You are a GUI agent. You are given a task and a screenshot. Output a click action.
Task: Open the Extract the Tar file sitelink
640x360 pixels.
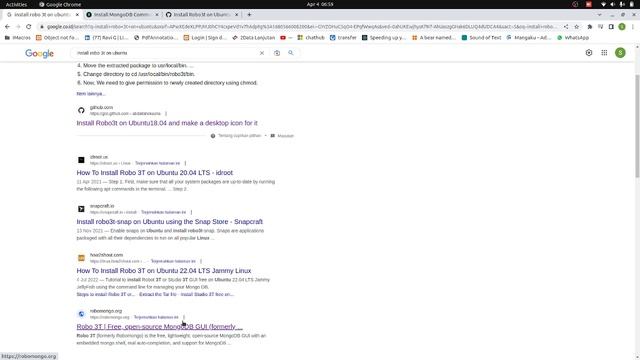[x=158, y=294]
